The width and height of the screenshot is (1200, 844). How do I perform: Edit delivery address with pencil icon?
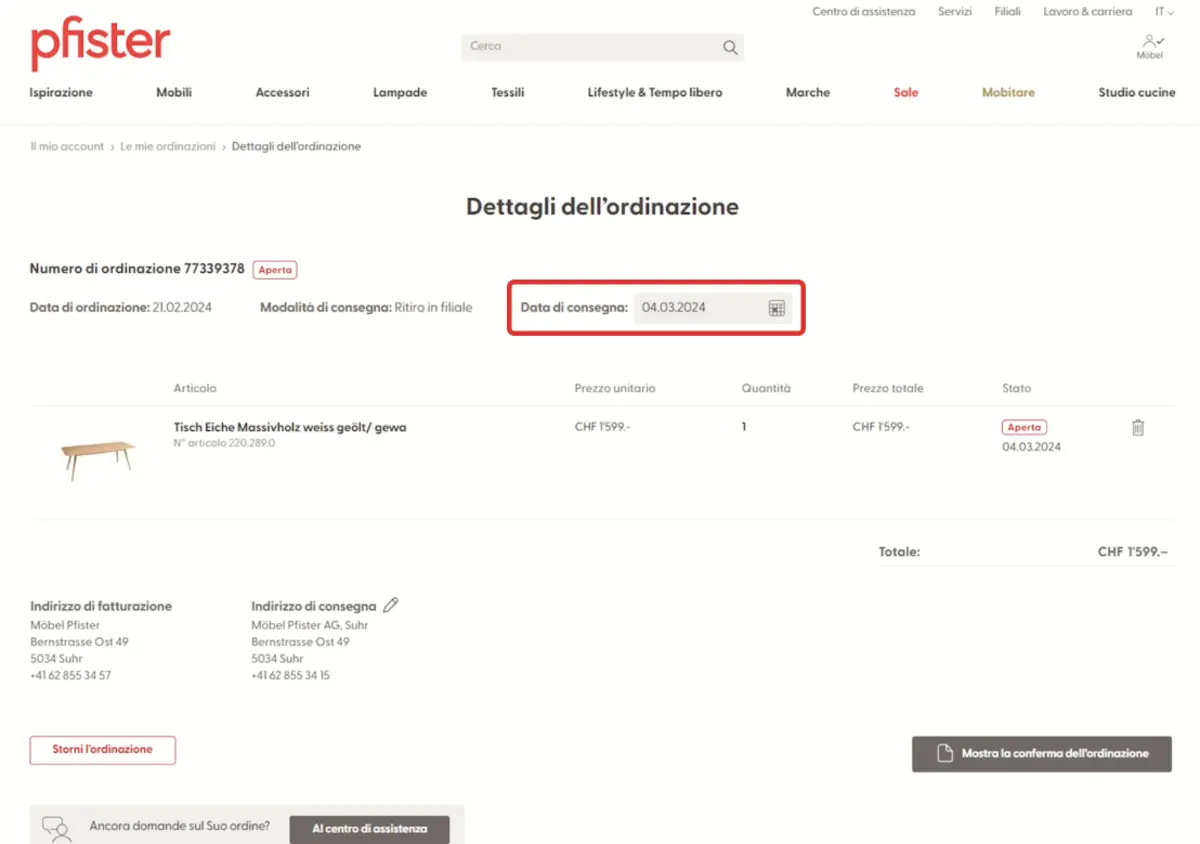(x=391, y=605)
